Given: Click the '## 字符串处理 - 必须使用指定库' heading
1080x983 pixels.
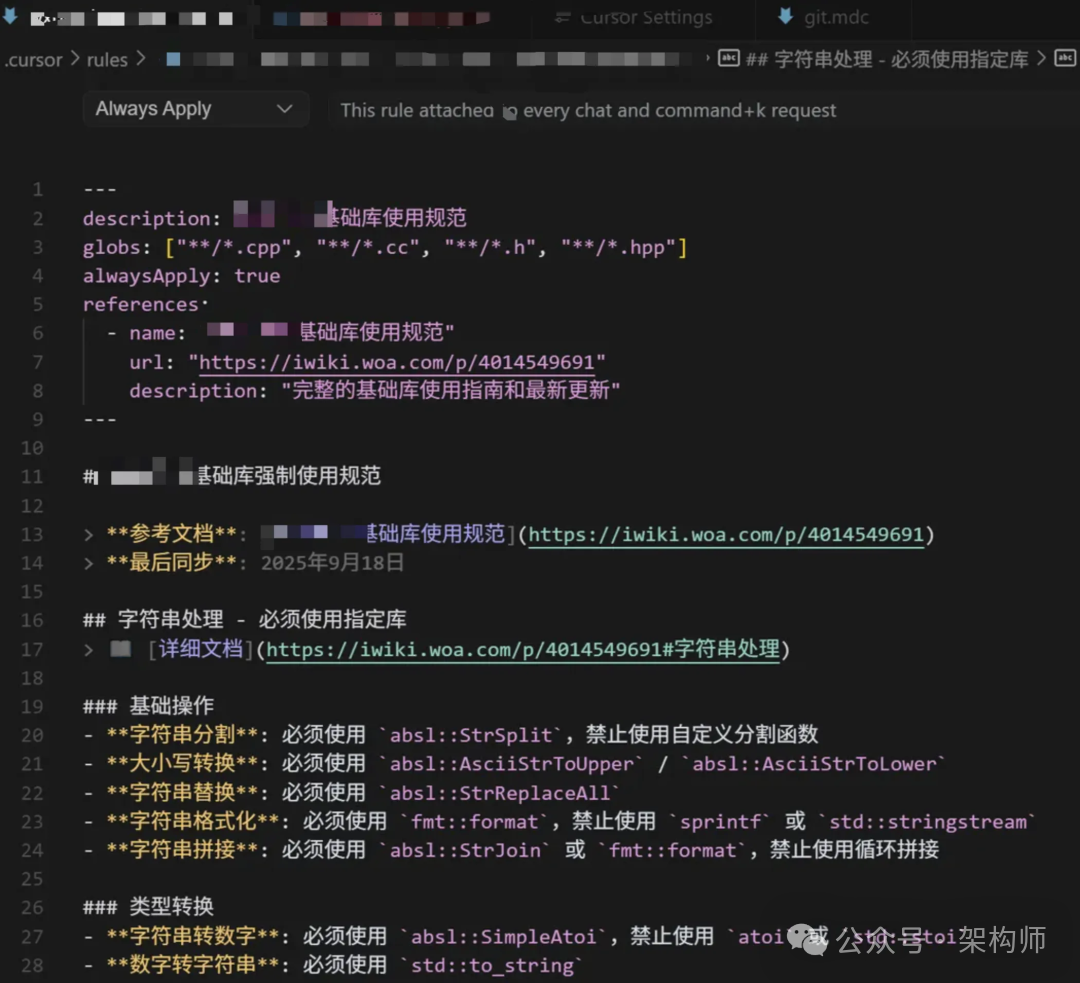Looking at the screenshot, I should point(245,620).
